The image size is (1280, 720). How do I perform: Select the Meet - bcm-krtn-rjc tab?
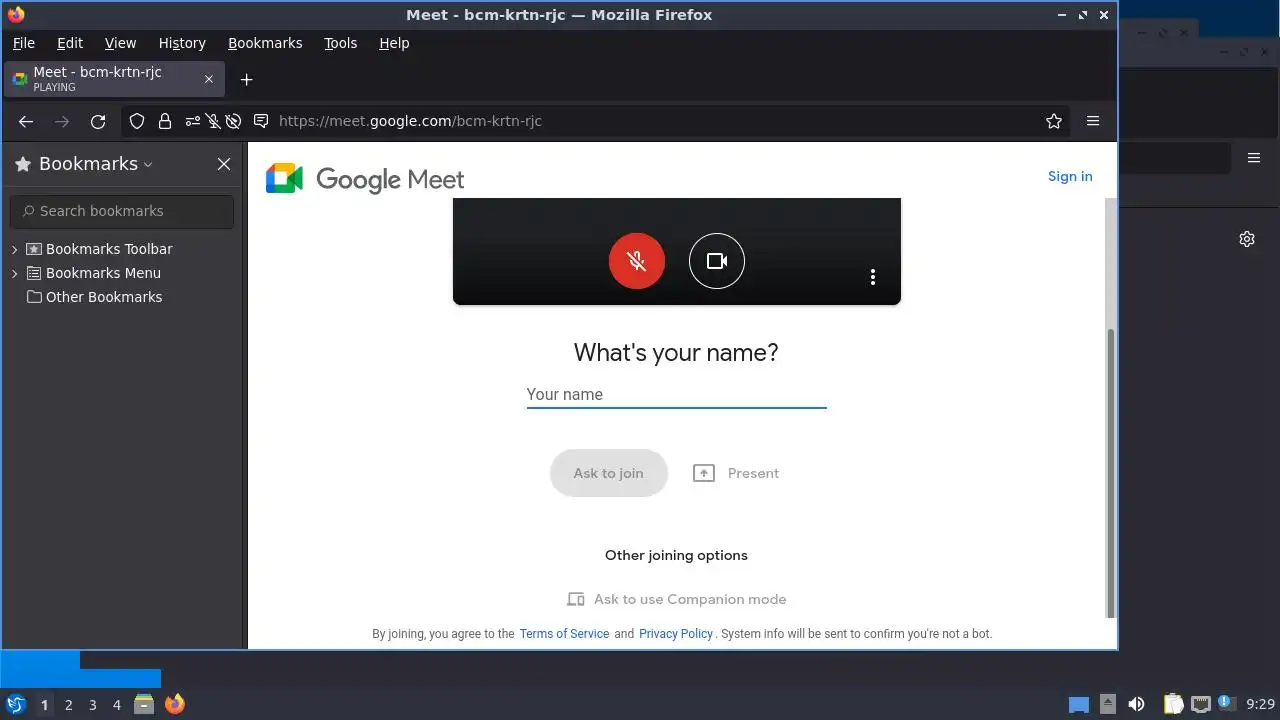point(113,79)
